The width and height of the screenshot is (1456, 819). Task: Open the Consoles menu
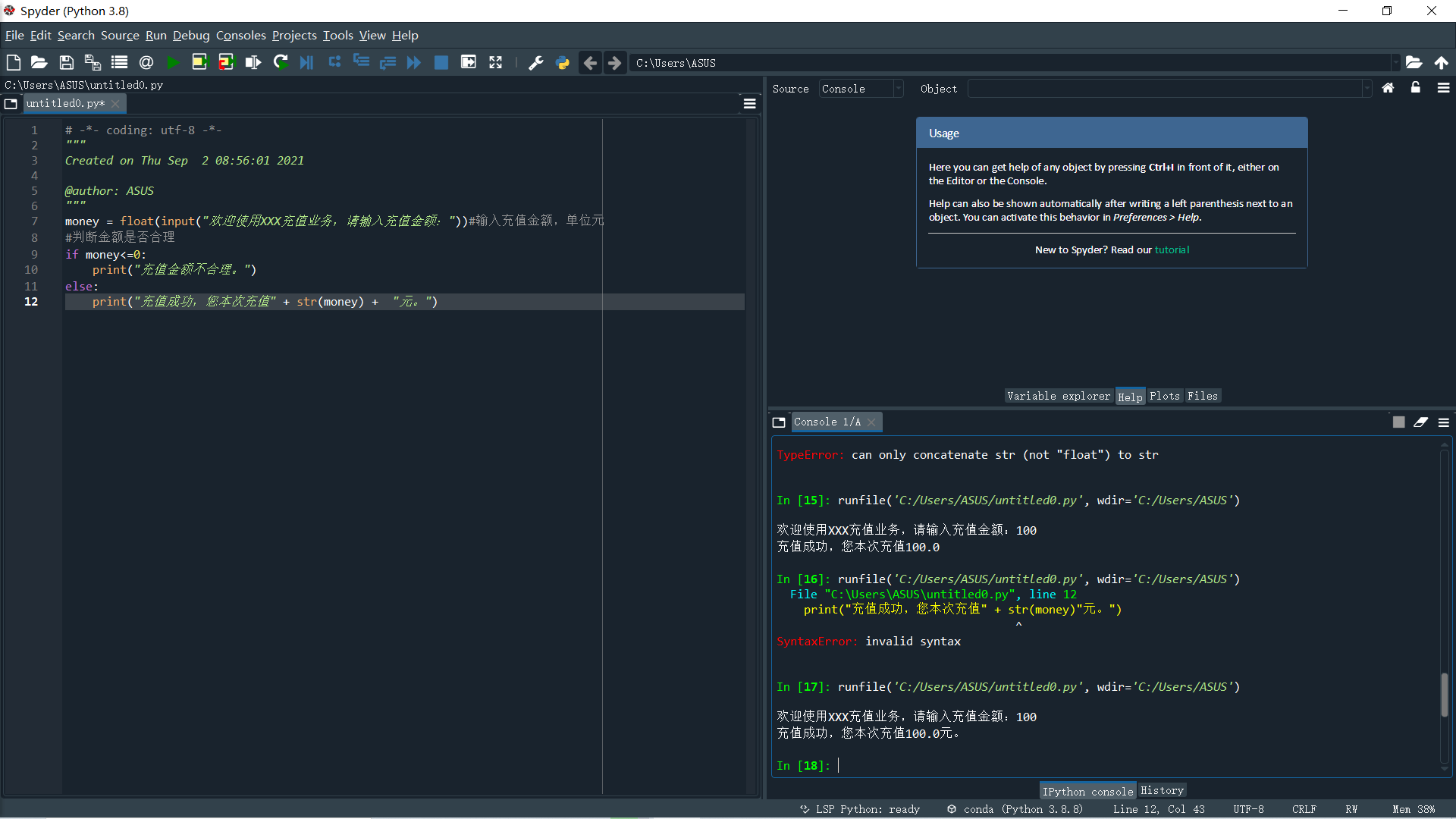240,36
